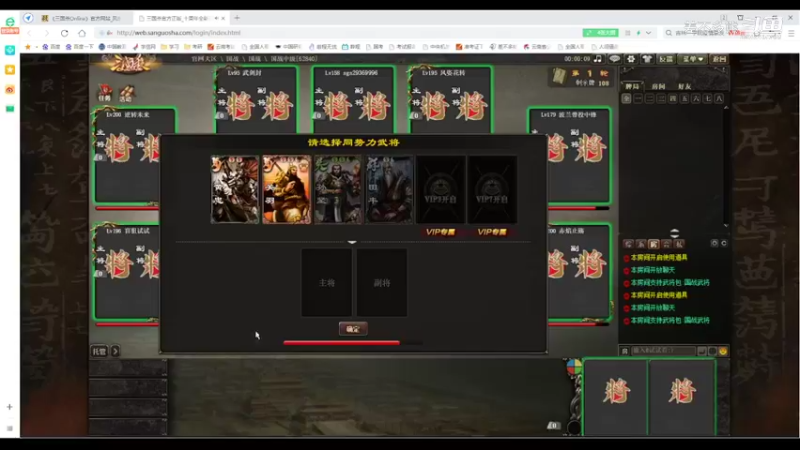Select the 一 round filter button

pos(638,98)
